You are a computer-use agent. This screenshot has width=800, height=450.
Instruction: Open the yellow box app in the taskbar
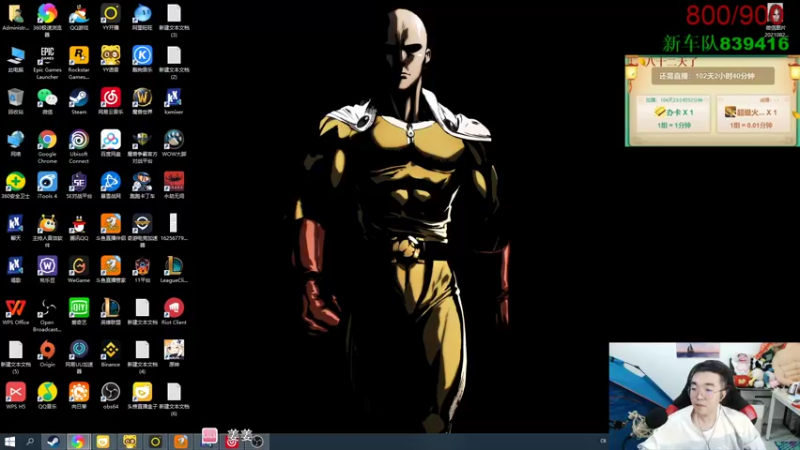tap(103, 441)
